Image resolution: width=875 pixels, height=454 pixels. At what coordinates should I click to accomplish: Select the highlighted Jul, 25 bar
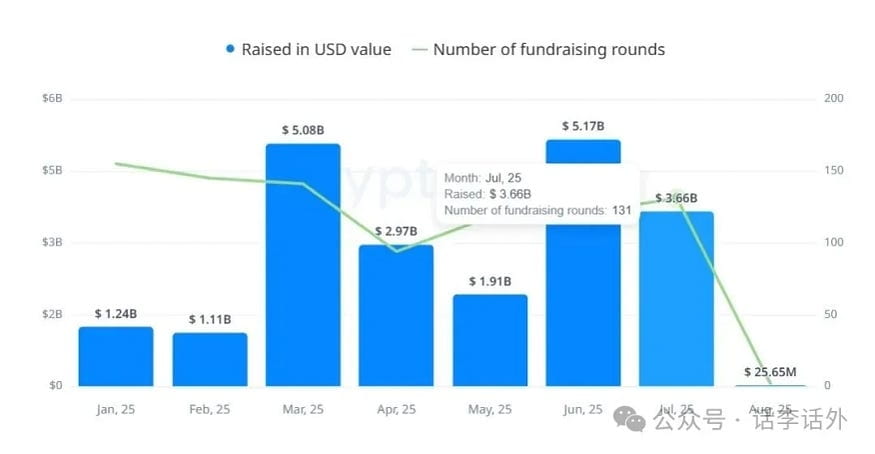[x=676, y=298]
